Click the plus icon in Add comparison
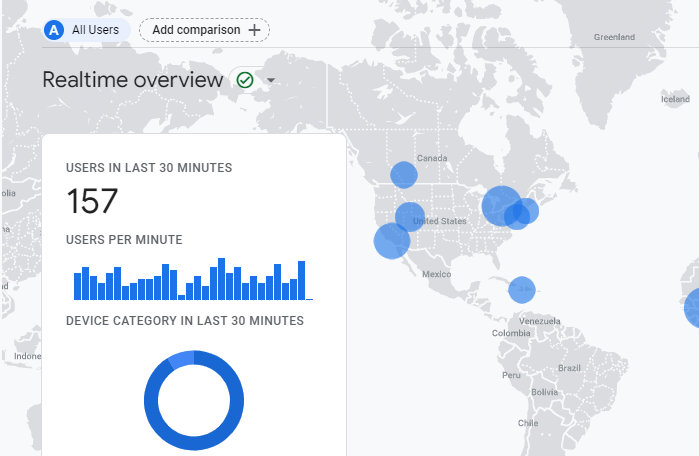 click(254, 30)
